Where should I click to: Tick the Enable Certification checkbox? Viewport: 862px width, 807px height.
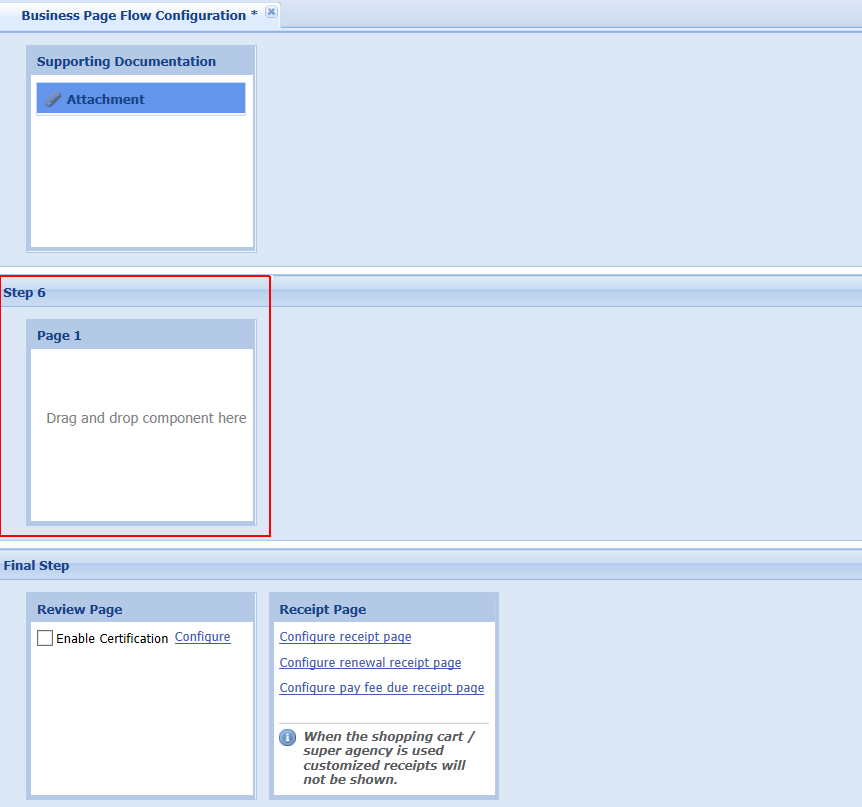[45, 638]
